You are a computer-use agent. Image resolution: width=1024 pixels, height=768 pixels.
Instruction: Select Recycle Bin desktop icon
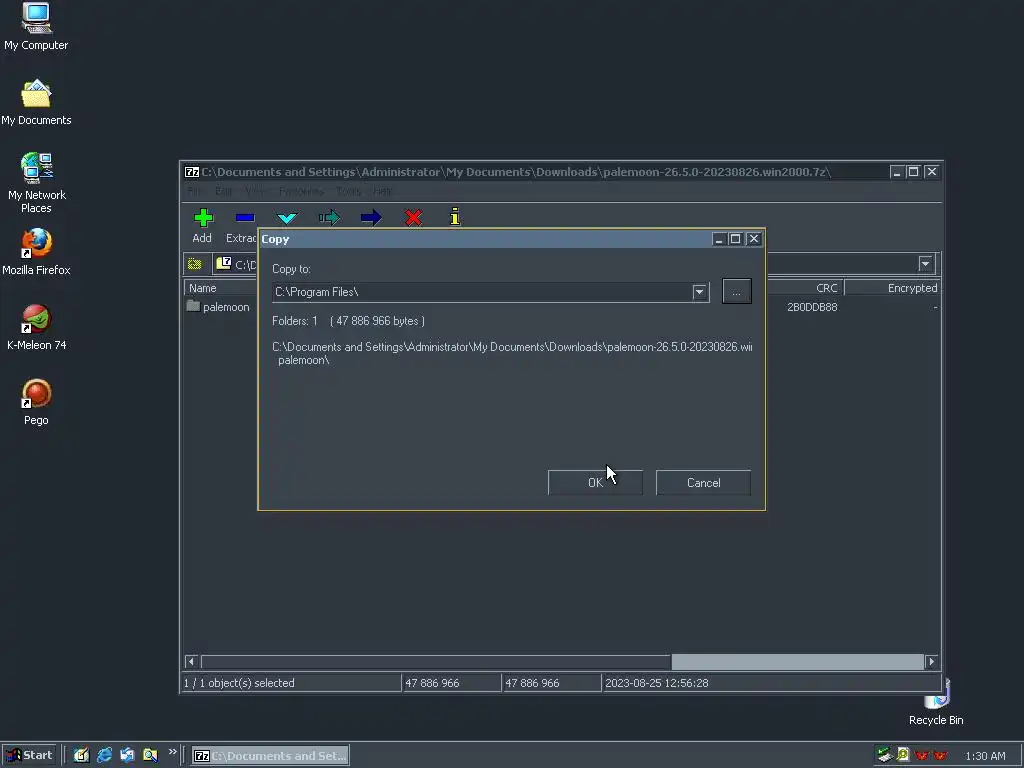point(936,704)
